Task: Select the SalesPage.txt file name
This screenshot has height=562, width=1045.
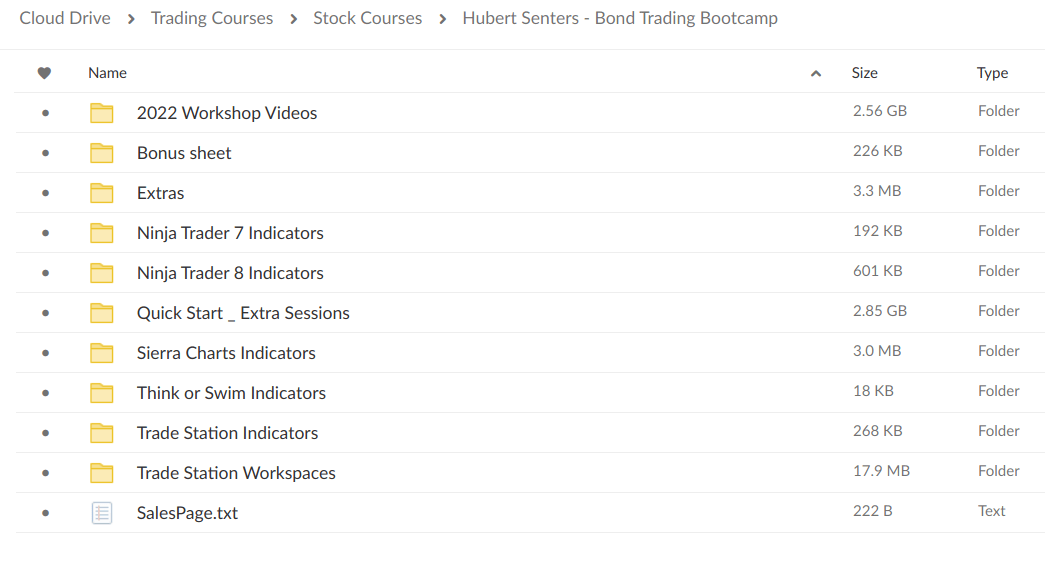Action: tap(187, 513)
